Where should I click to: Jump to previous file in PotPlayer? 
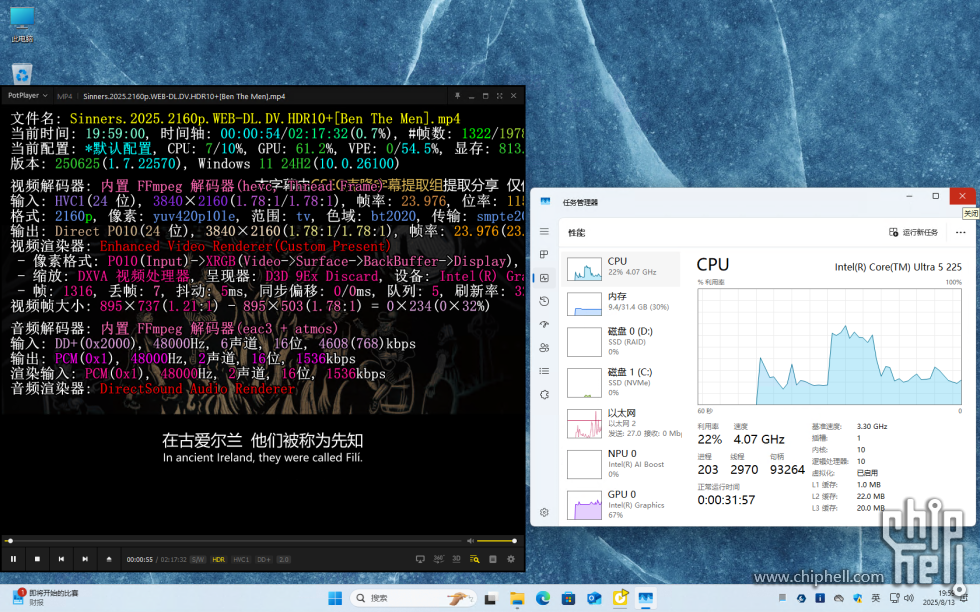click(x=61, y=559)
